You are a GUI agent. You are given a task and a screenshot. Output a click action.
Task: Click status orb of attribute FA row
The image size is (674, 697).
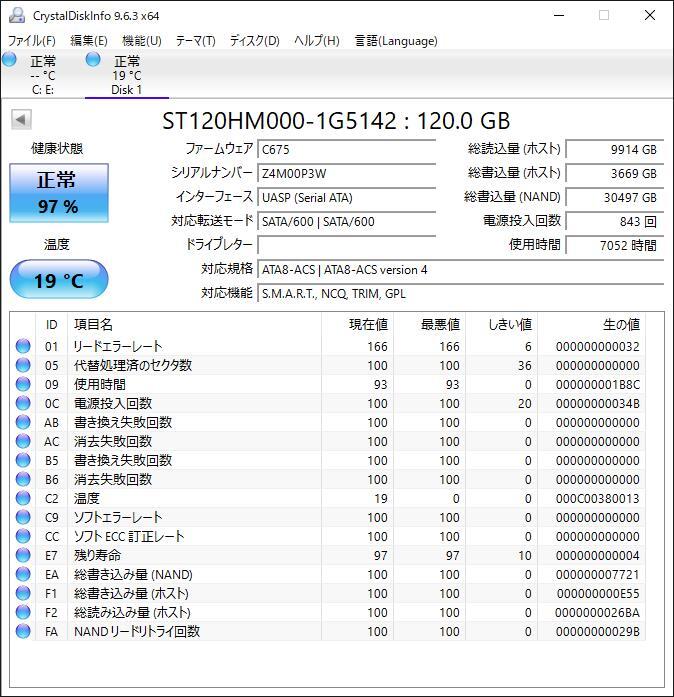coord(23,631)
